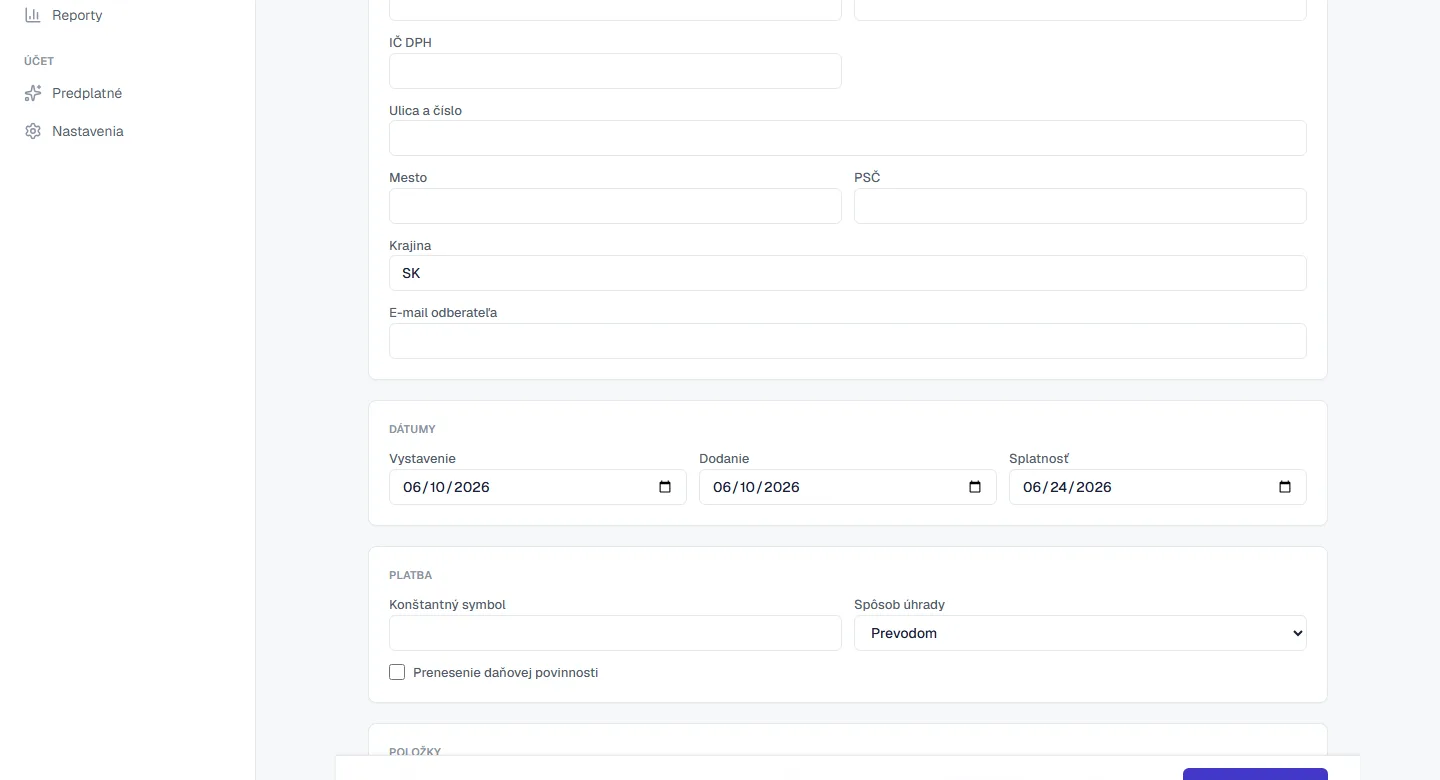Viewport: 1440px width, 780px height.
Task: Click the "Mesto" label text
Action: [x=408, y=177]
